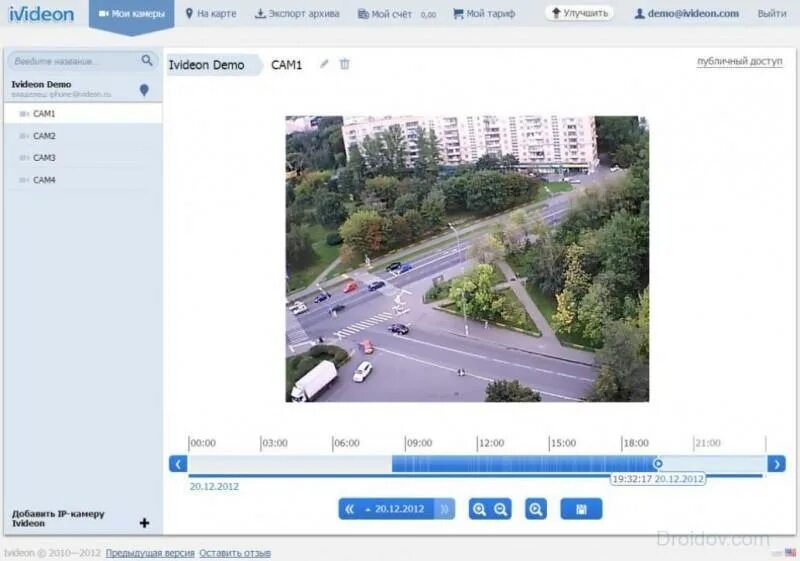Click the 12:00 timeline label

[491, 443]
